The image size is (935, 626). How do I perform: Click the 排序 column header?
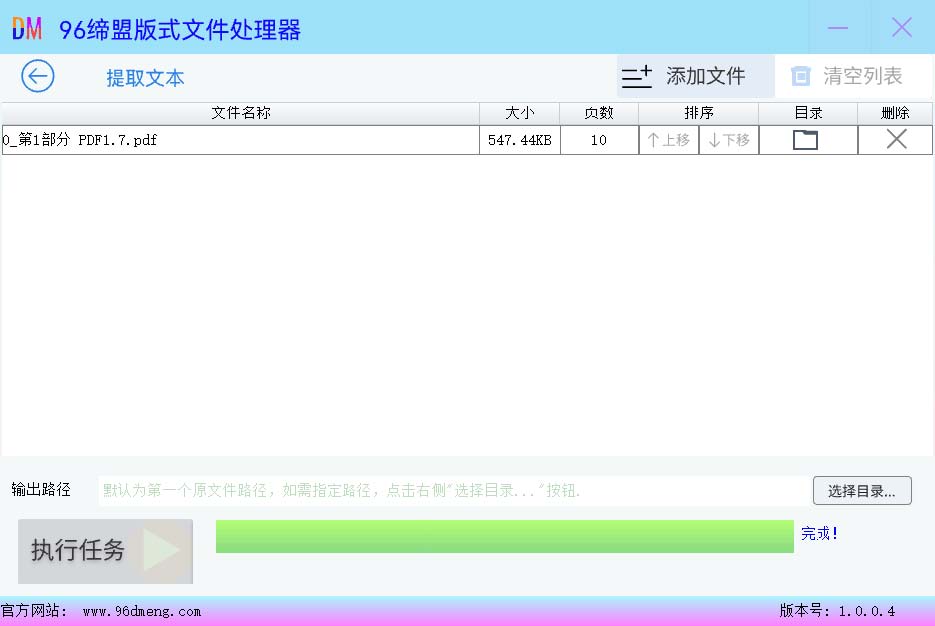point(698,113)
